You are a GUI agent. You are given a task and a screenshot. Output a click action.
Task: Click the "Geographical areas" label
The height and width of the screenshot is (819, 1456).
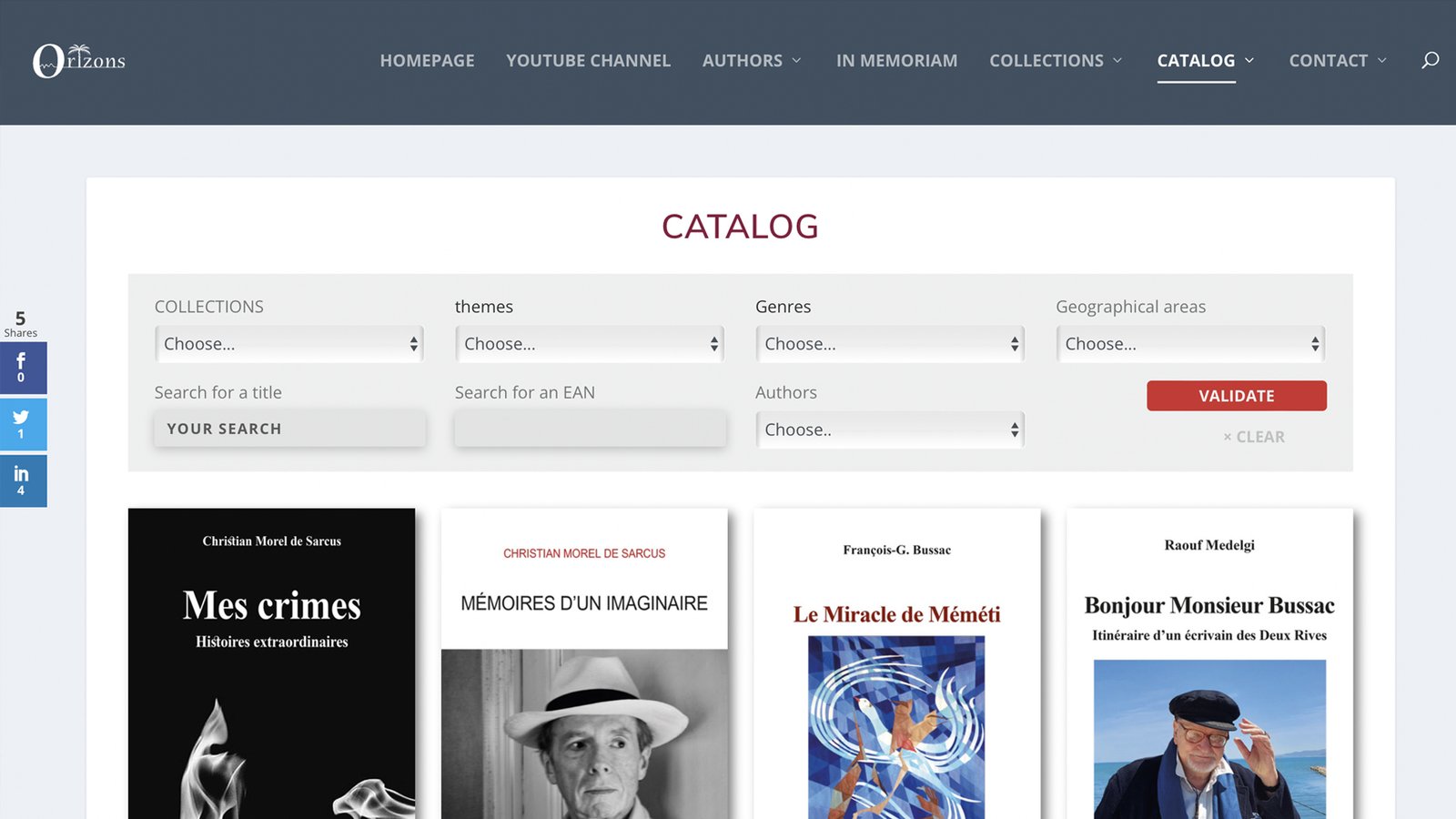pos(1131,307)
